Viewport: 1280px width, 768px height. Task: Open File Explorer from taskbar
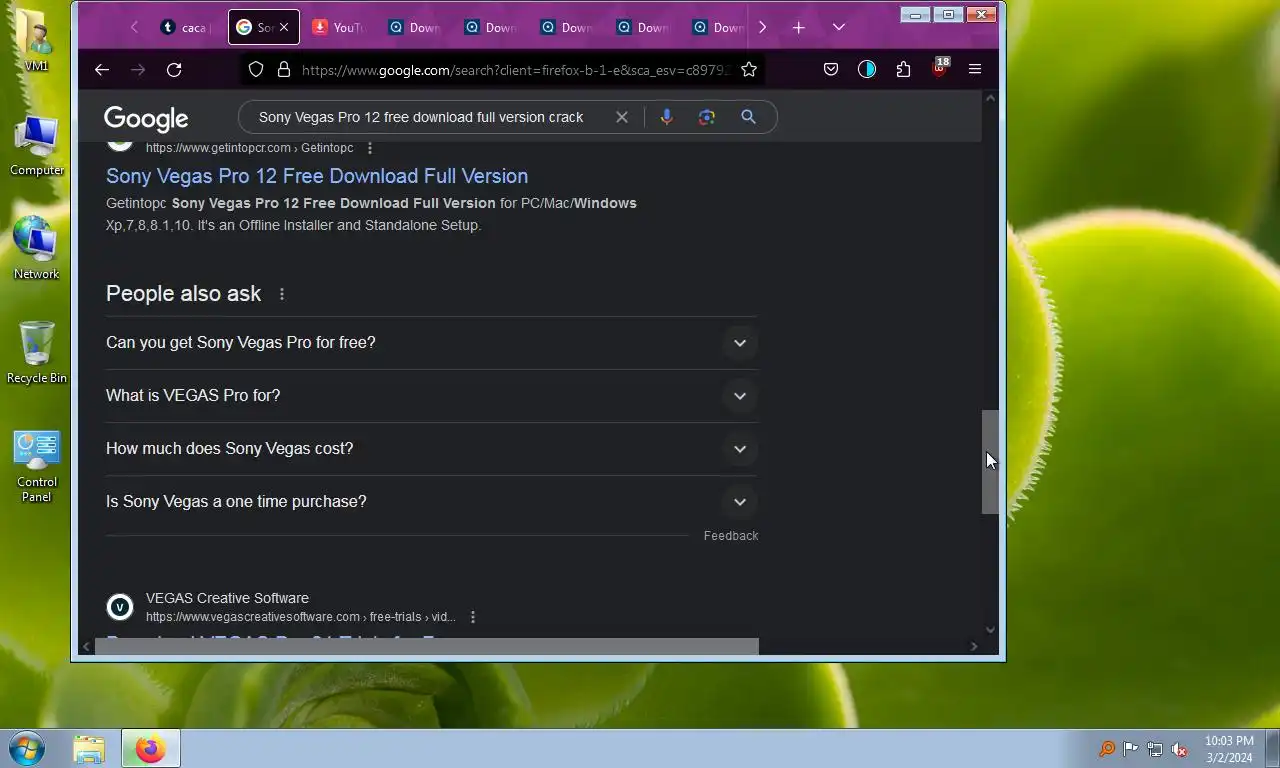click(x=89, y=748)
